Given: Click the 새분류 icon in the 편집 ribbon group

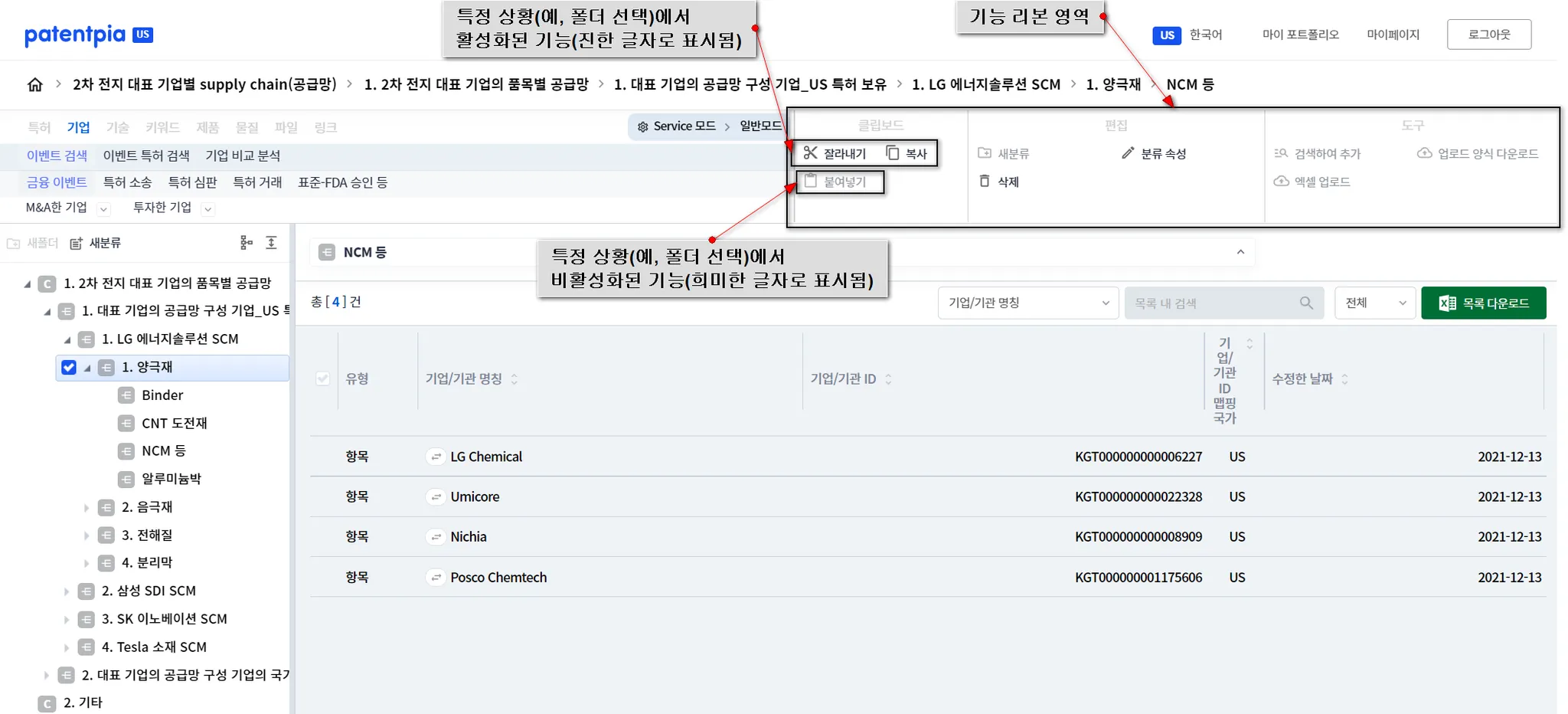Looking at the screenshot, I should click(x=985, y=153).
